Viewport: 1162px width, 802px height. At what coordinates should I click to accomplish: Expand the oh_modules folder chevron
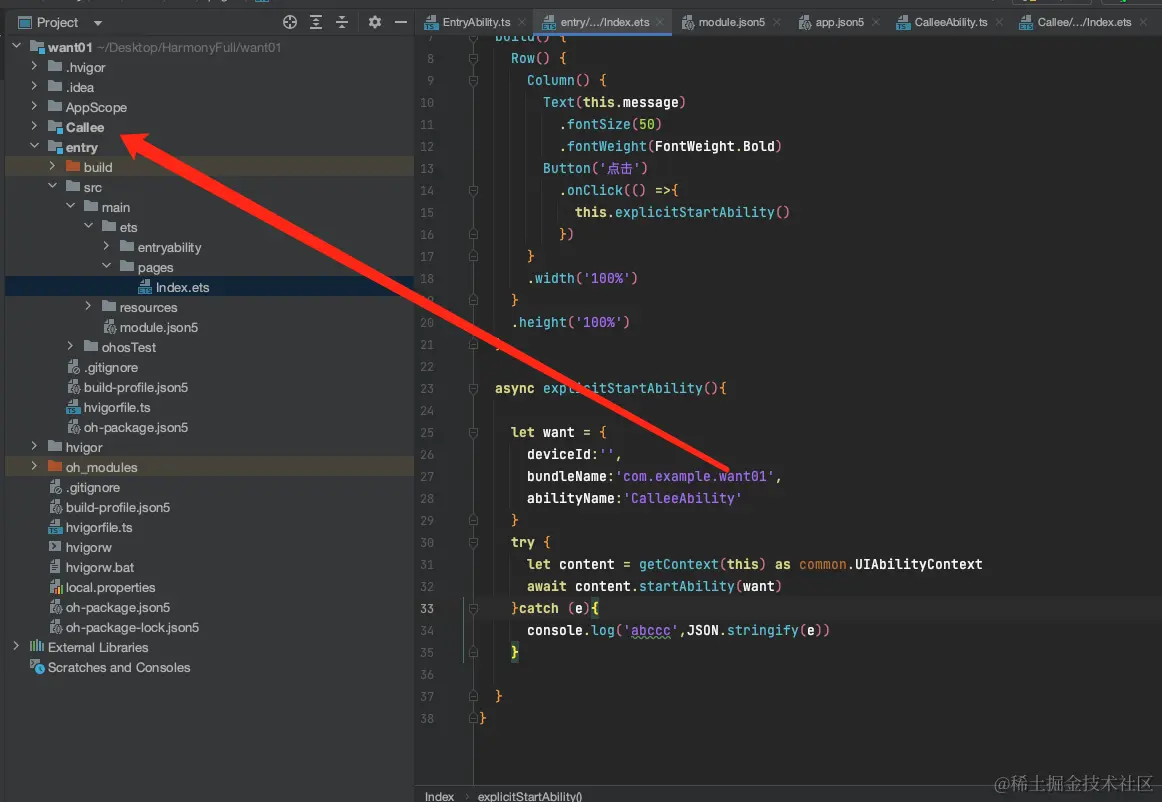[34, 466]
